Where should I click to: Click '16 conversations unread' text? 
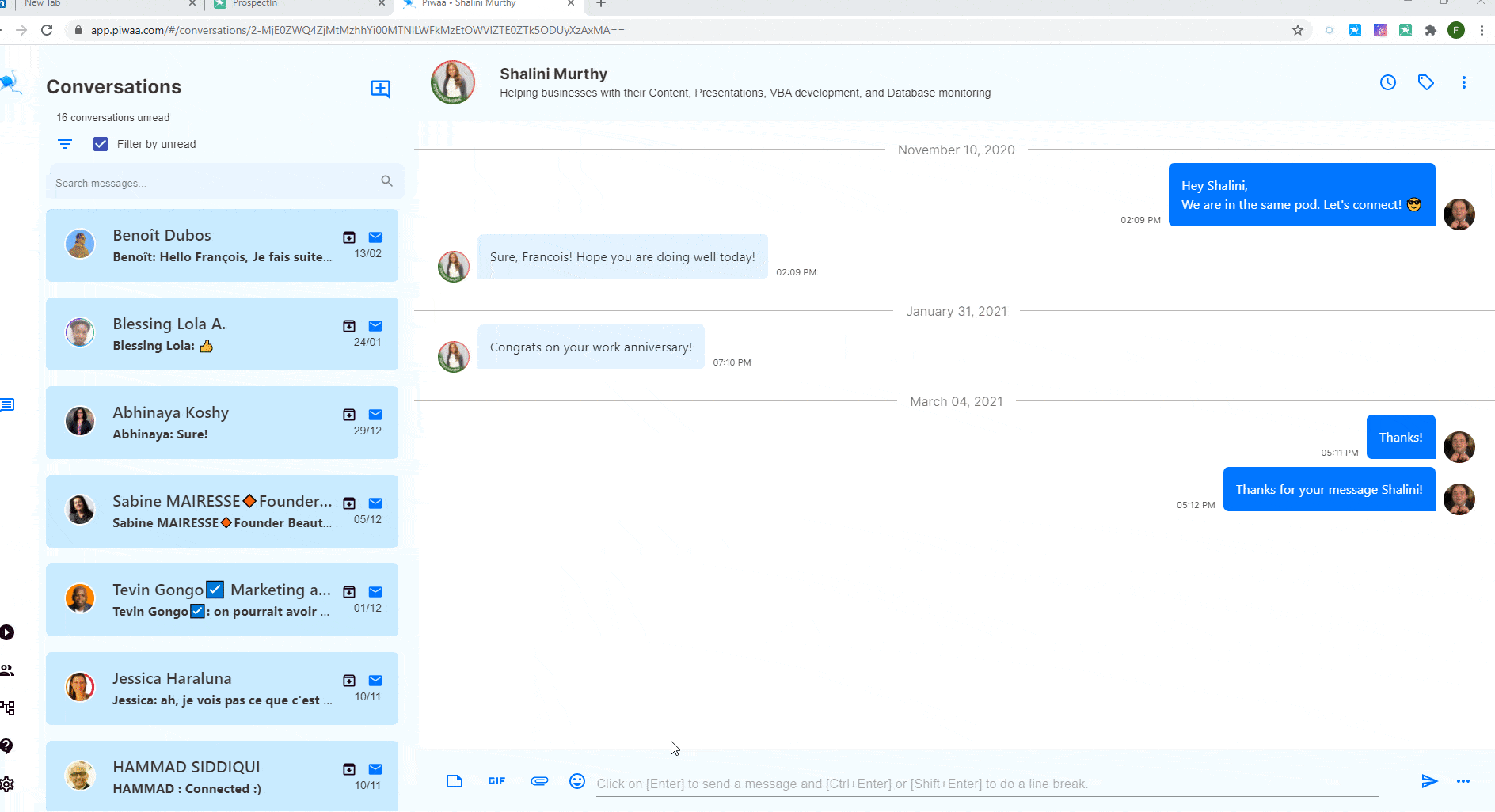tap(112, 117)
